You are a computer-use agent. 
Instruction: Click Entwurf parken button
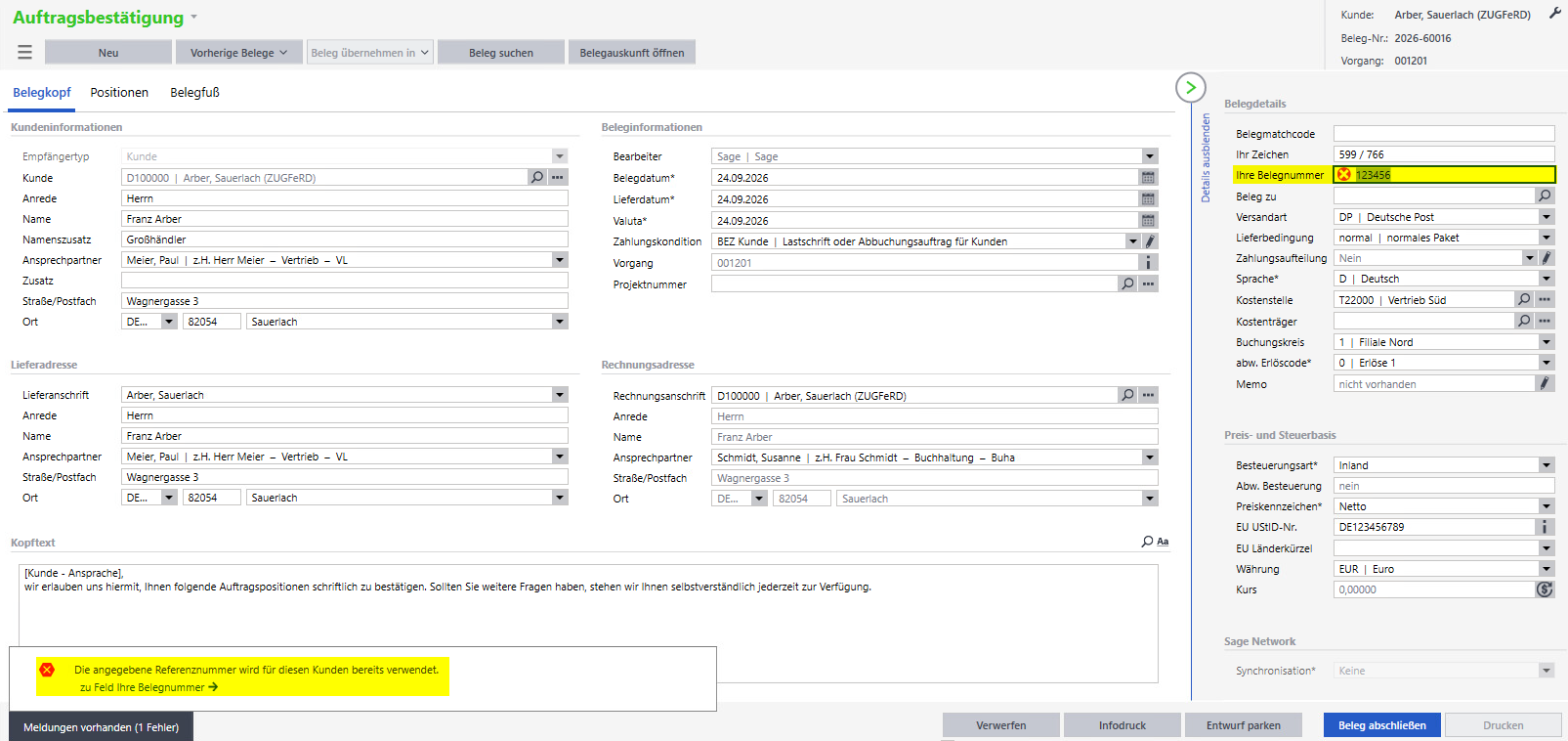pos(1244,725)
